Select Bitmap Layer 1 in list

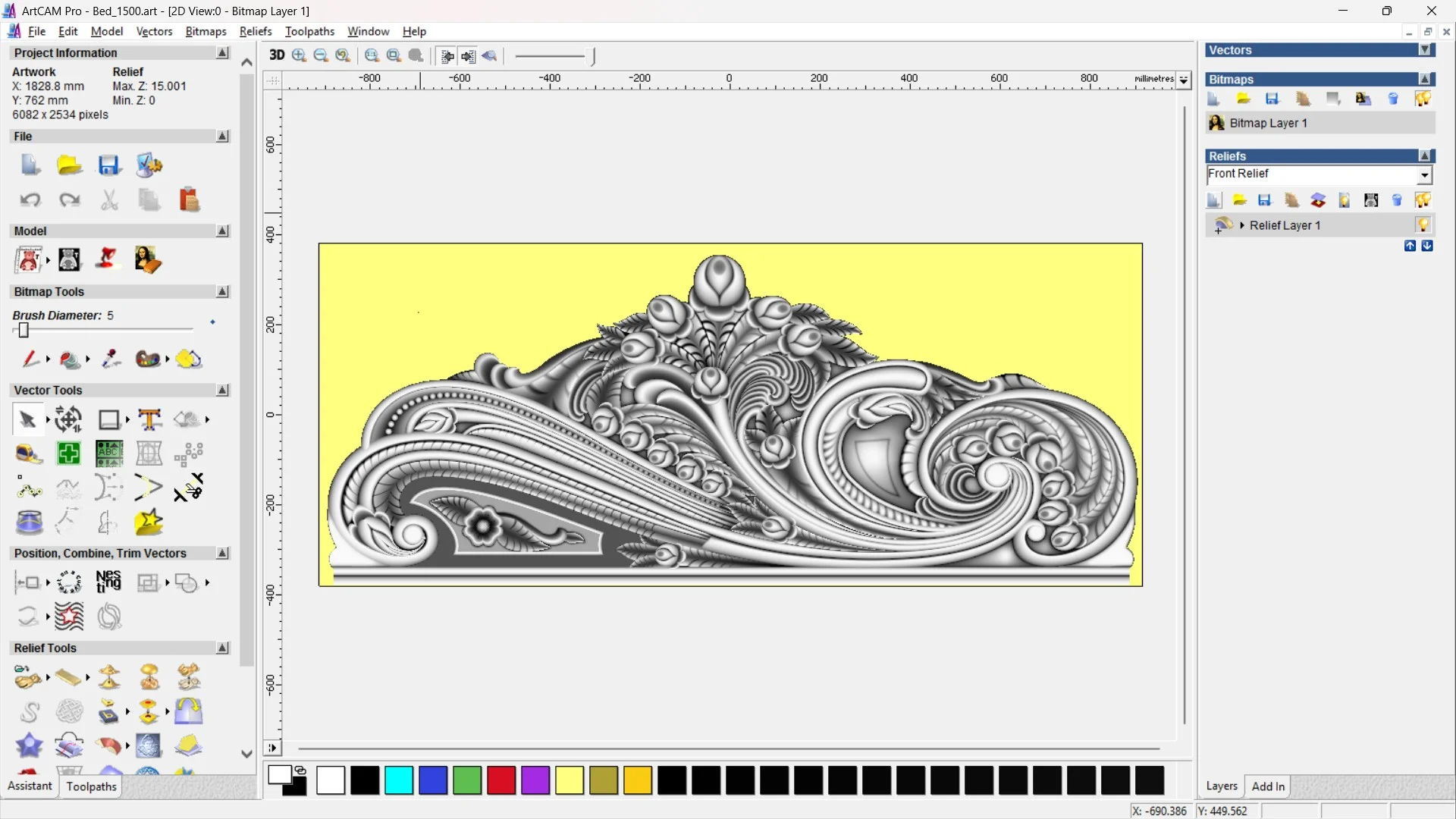tap(1268, 123)
